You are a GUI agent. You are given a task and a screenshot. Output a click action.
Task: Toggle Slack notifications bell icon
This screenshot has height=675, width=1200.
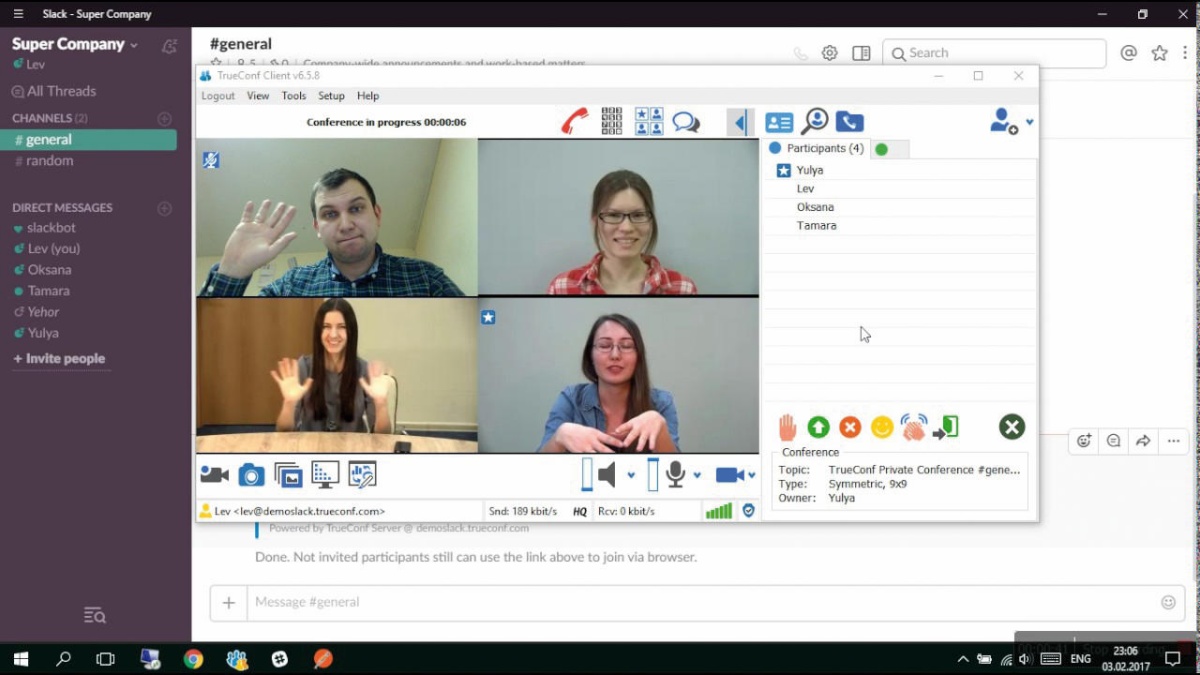click(x=169, y=46)
